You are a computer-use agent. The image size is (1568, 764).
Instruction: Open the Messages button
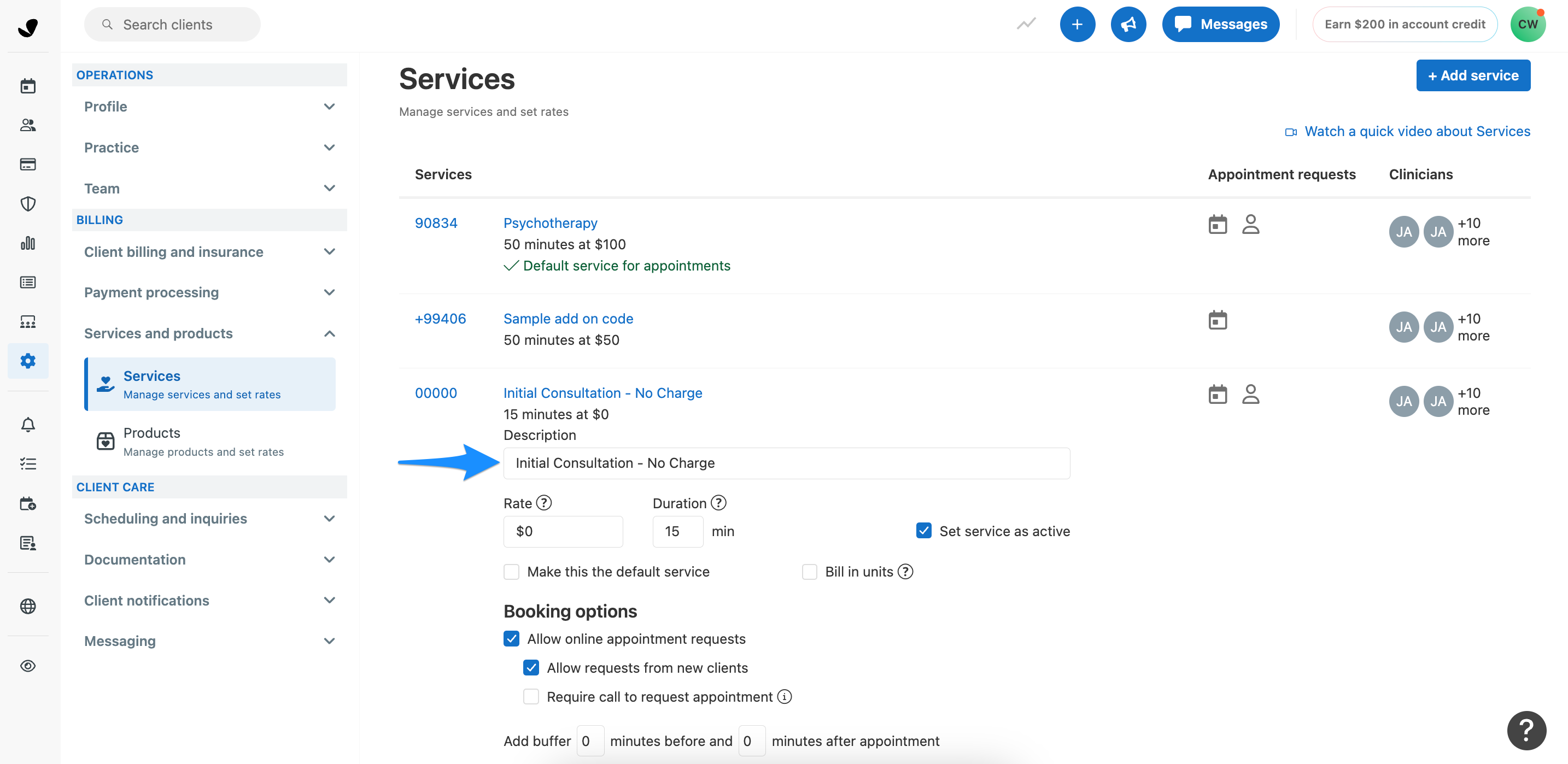(x=1220, y=25)
